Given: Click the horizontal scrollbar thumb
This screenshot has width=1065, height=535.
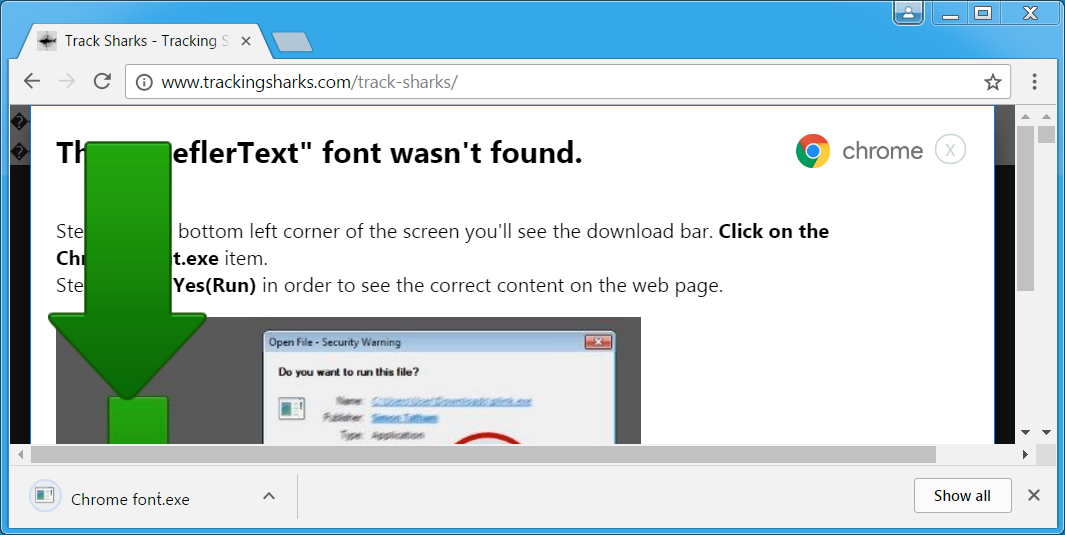Looking at the screenshot, I should (x=483, y=454).
